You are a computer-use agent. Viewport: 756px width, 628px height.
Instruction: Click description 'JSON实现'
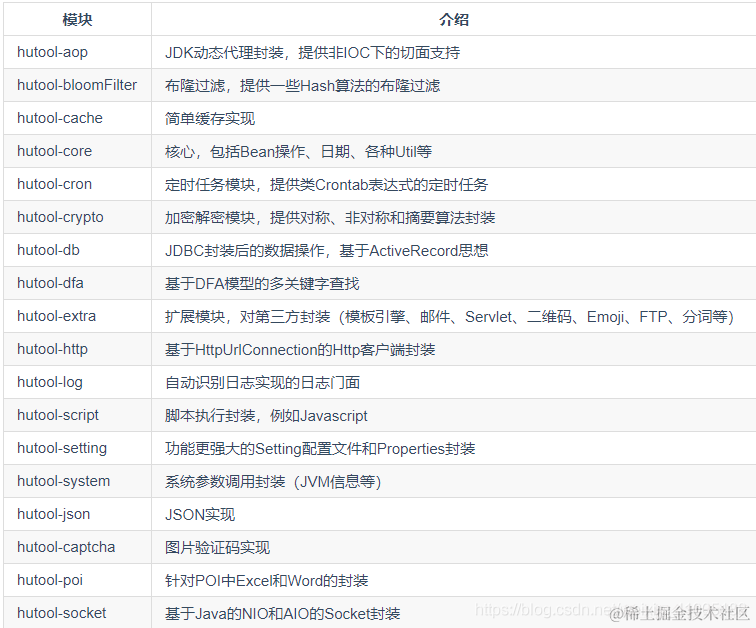[200, 515]
